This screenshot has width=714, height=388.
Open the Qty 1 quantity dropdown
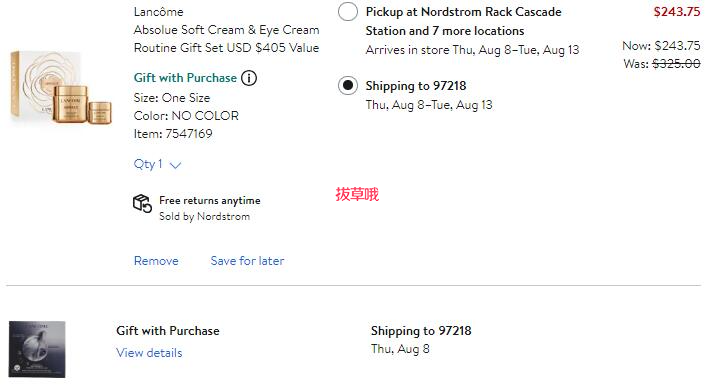point(157,164)
